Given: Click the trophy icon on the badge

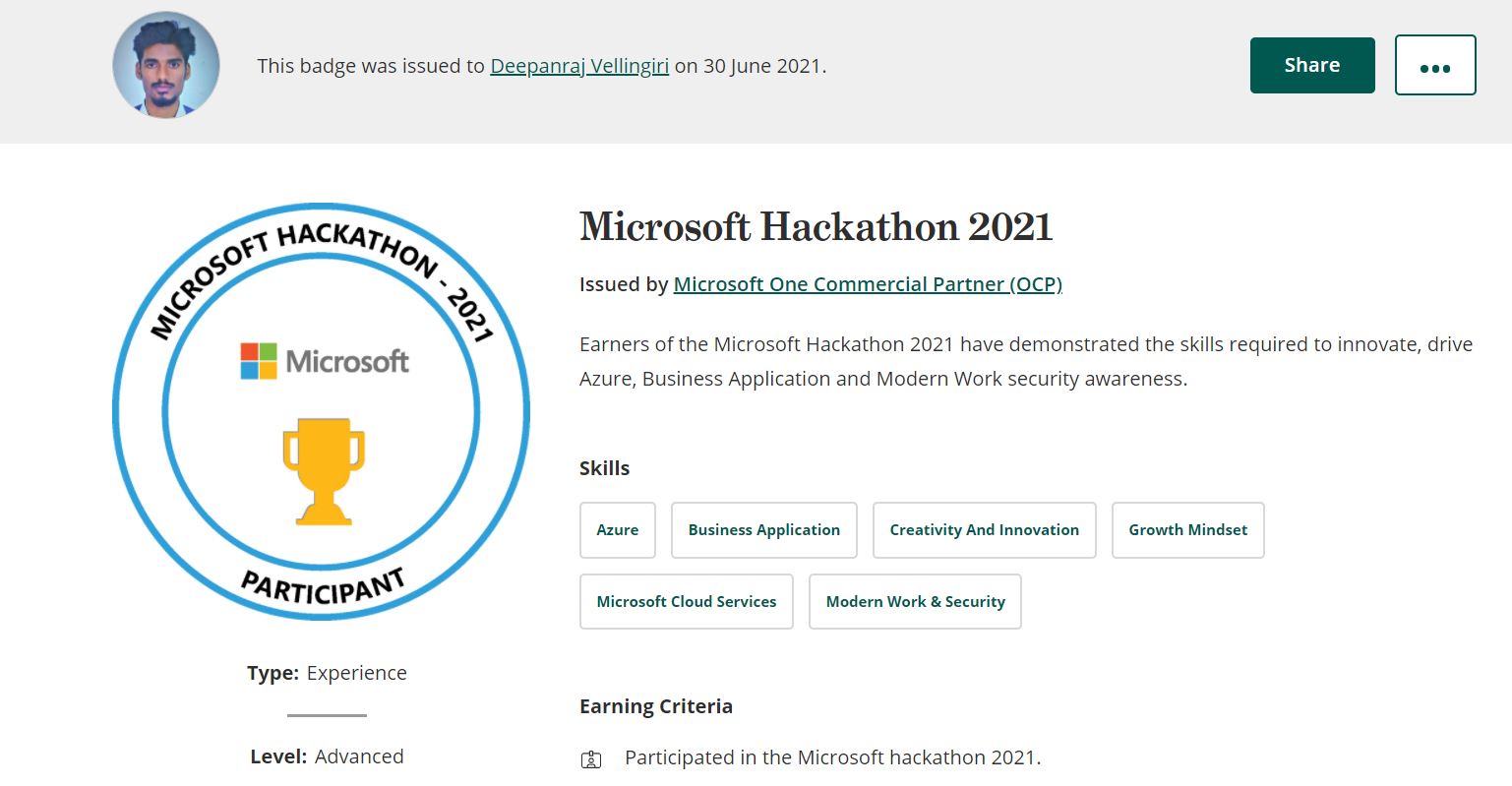Looking at the screenshot, I should tap(324, 471).
